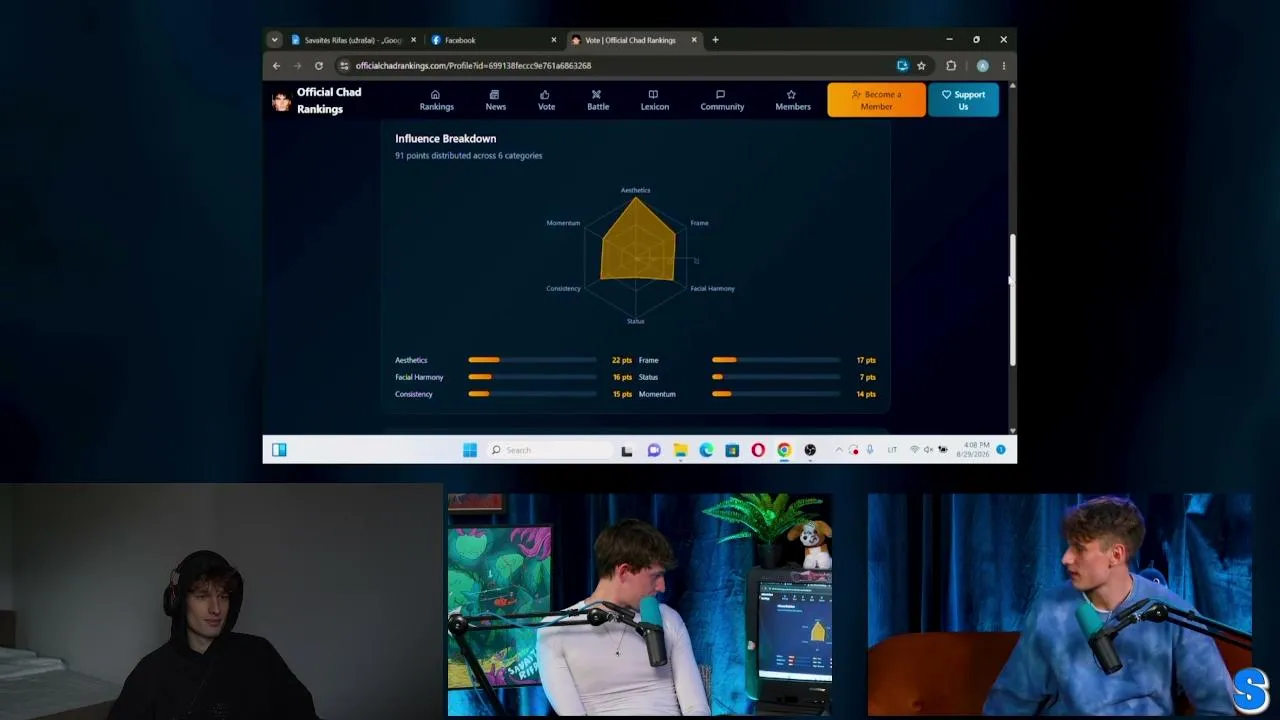Click the '7 pts' Status value
Screen dimensions: 1280x720
[868, 377]
